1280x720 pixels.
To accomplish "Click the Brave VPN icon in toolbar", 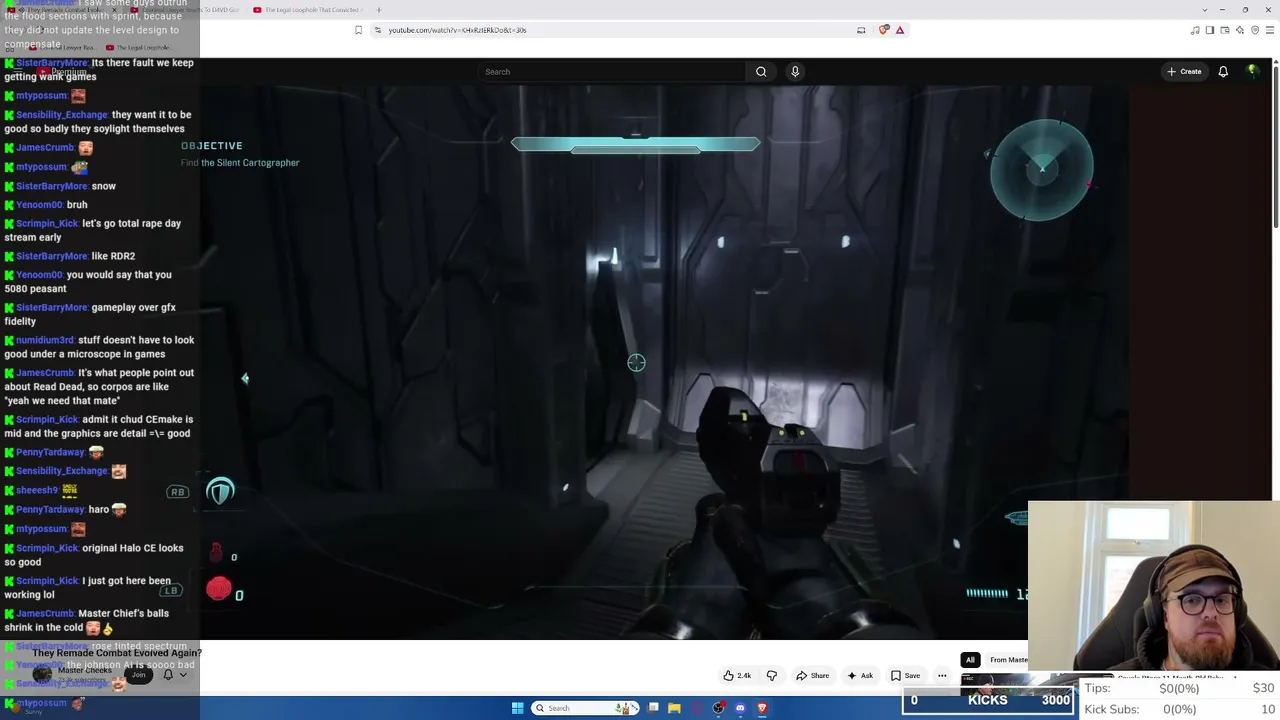I will (x=1255, y=30).
